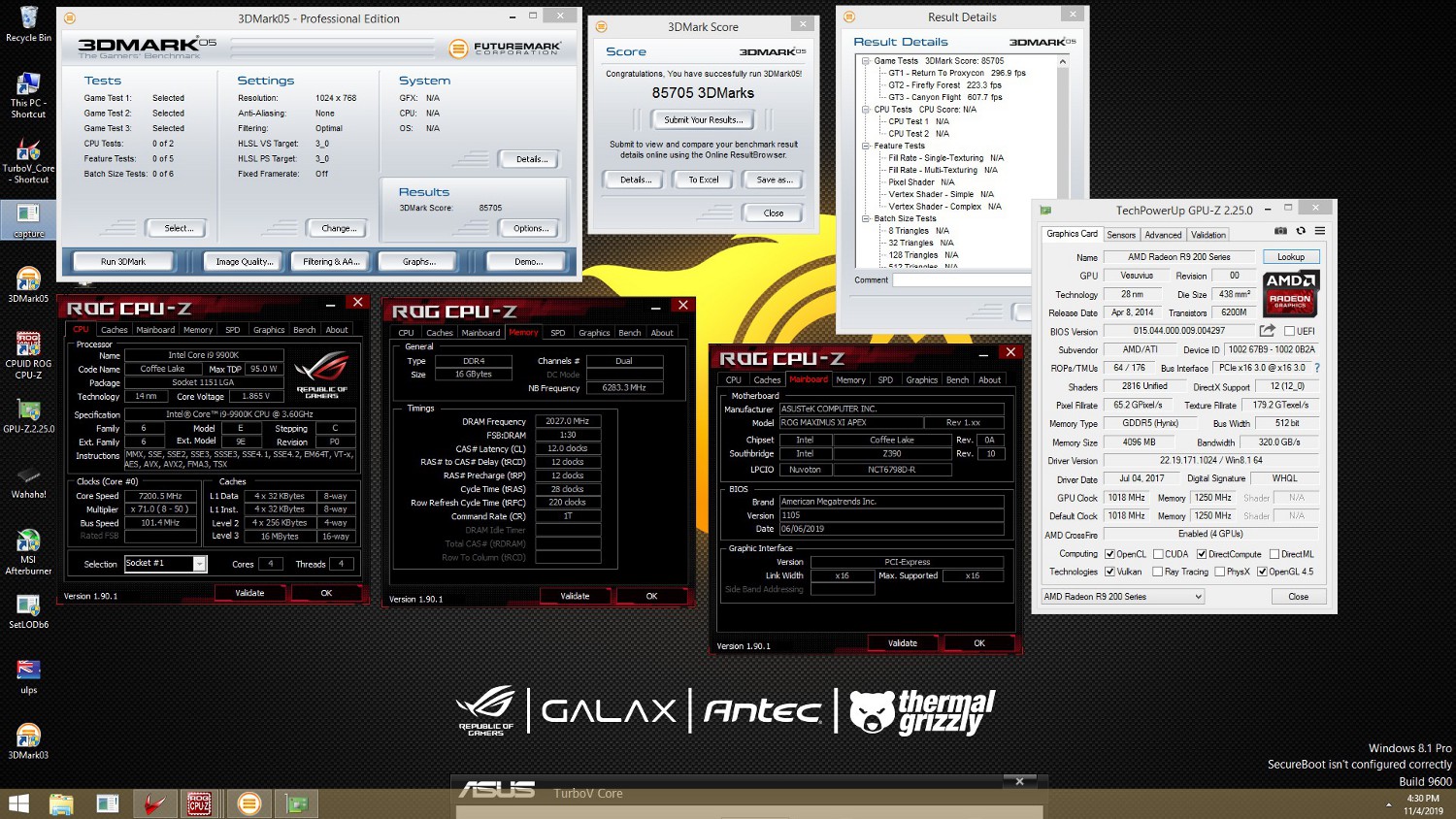
Task: Click the Change... button under Settings
Action: [338, 229]
